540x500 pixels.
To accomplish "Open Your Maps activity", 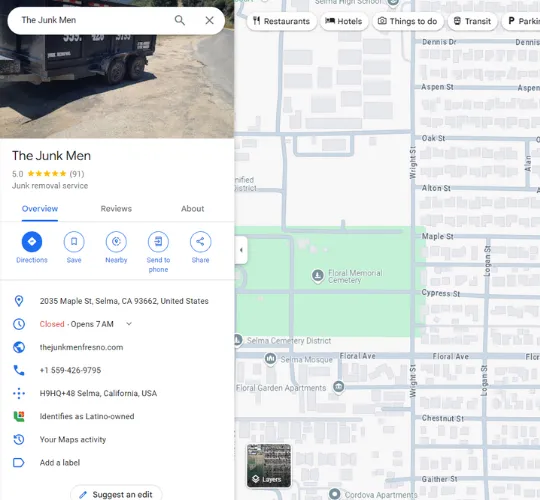I will coord(73,439).
